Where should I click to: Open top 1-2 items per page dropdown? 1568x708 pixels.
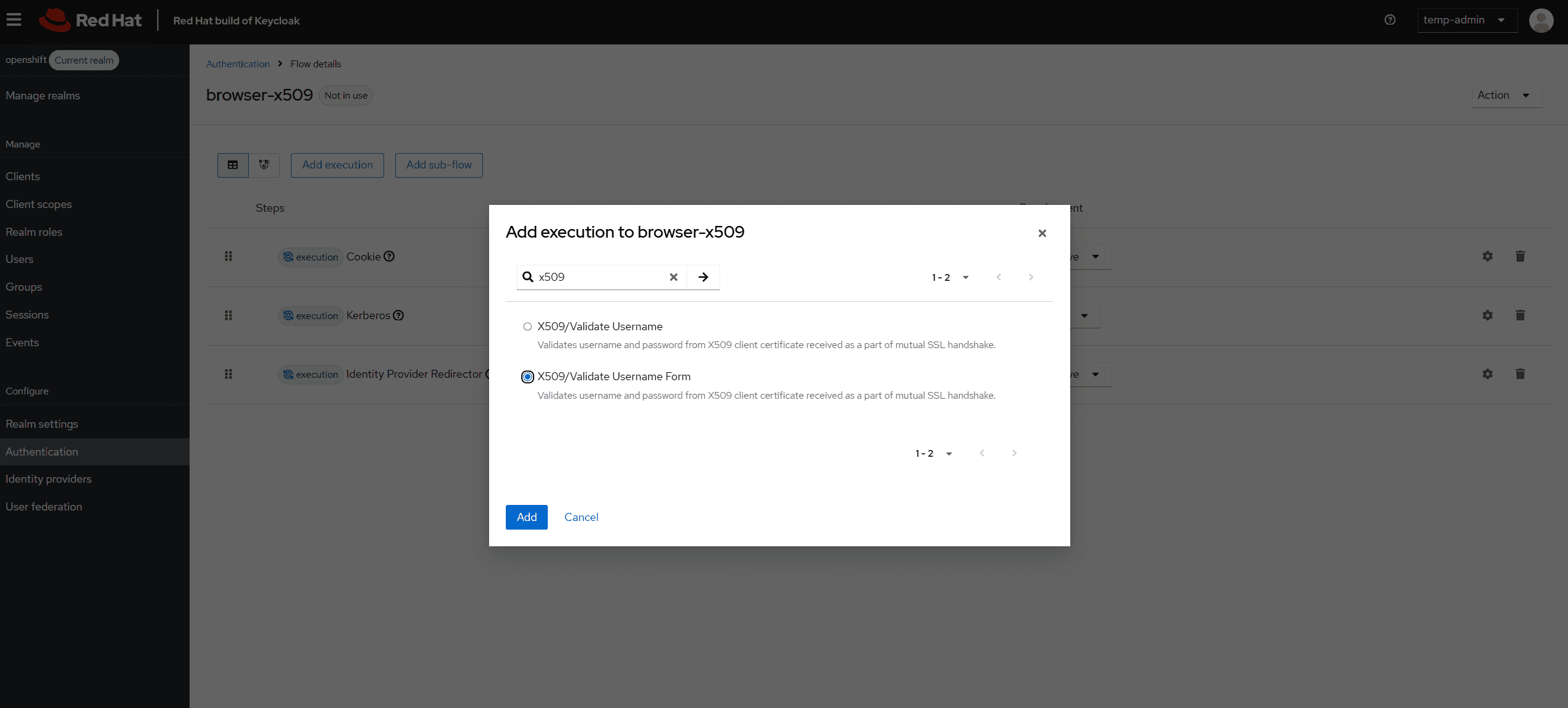point(950,277)
